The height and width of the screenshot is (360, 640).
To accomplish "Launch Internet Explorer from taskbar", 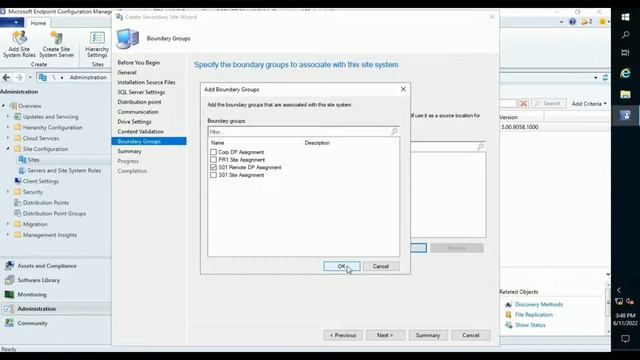I will pos(625,73).
